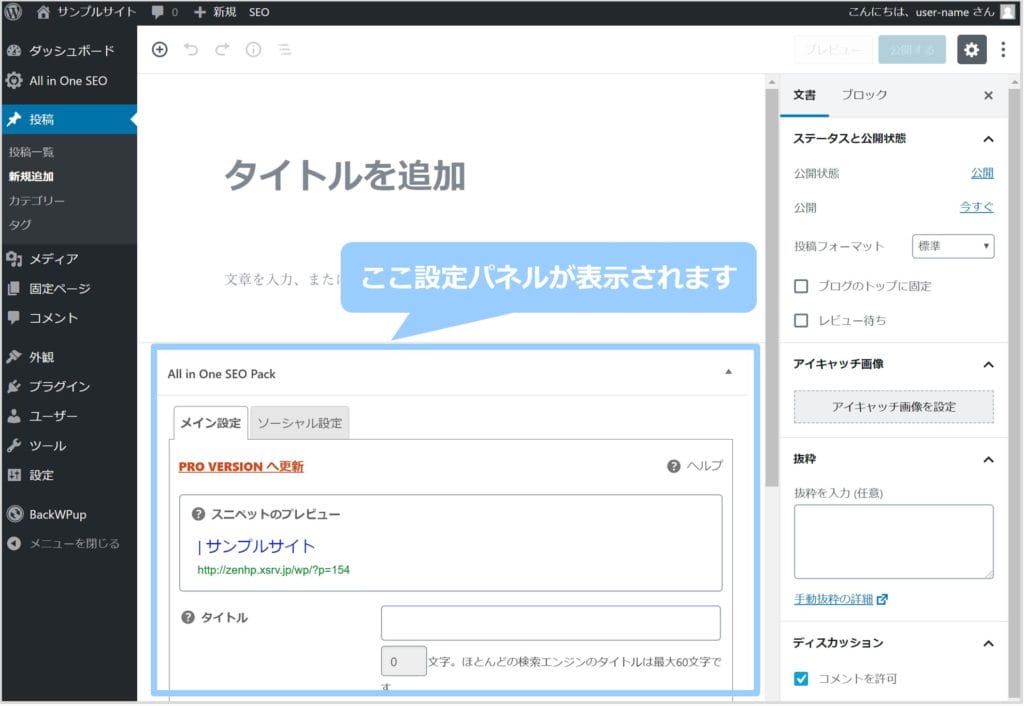Click the snippet URL zenhp.xsrv.jp text
Screen dimensions: 1024x706
[274, 570]
